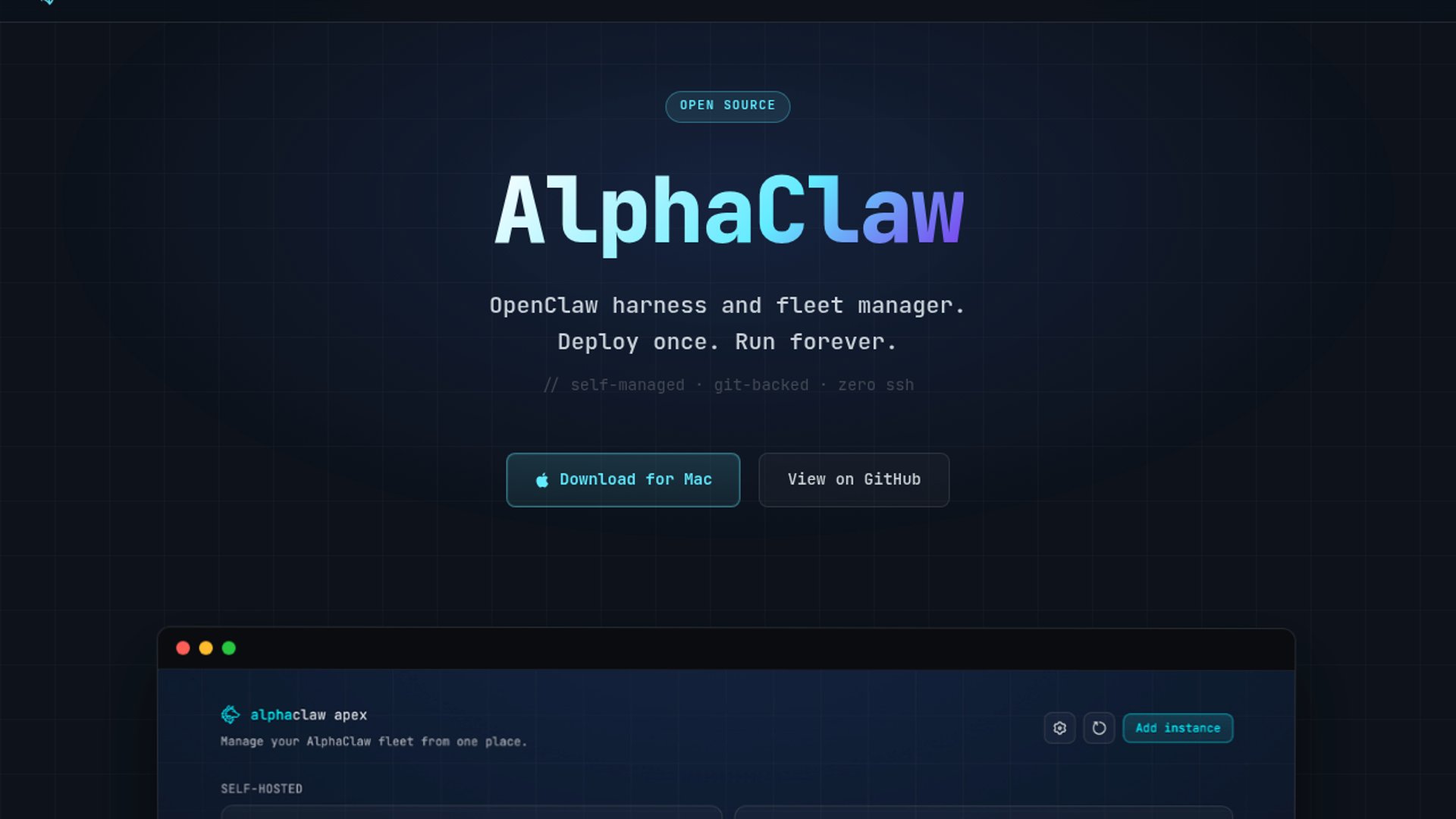This screenshot has height=819, width=1456.
Task: Click the 'self-managed · git-backed · zero ssh' comment
Action: (x=728, y=385)
